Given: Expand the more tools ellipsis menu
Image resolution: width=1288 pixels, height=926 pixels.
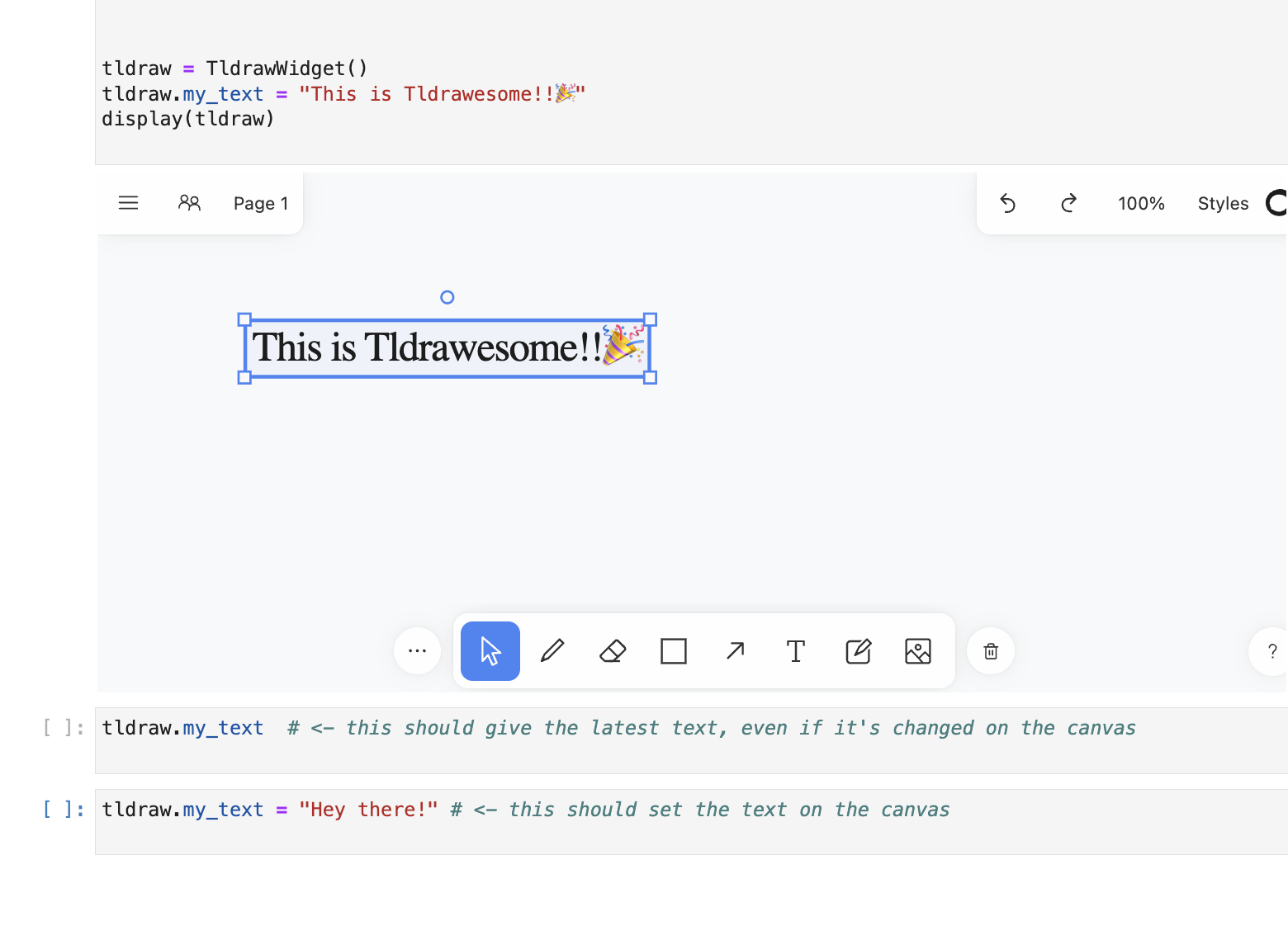Looking at the screenshot, I should pos(417,651).
